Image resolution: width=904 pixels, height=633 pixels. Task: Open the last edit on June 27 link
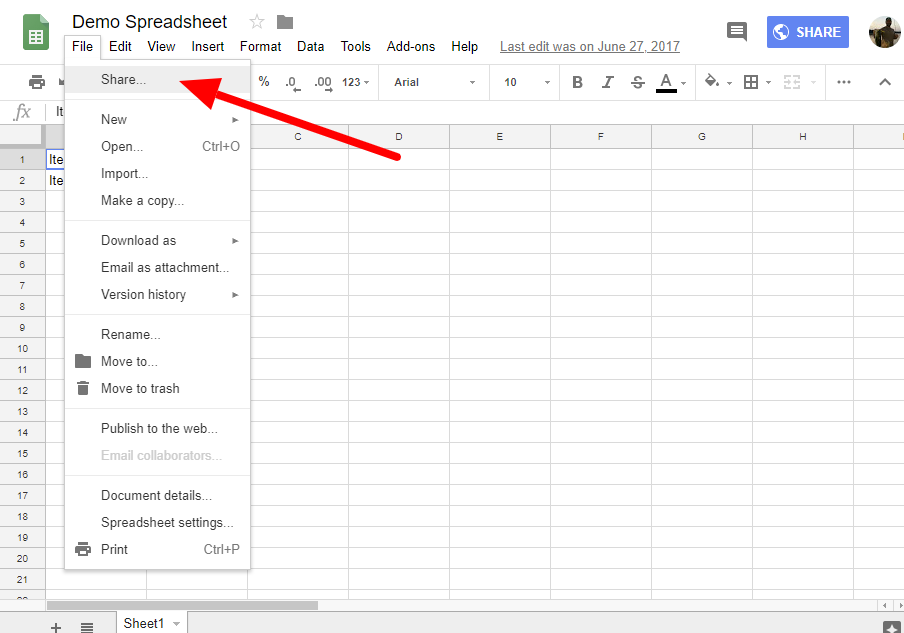pyautogui.click(x=589, y=46)
